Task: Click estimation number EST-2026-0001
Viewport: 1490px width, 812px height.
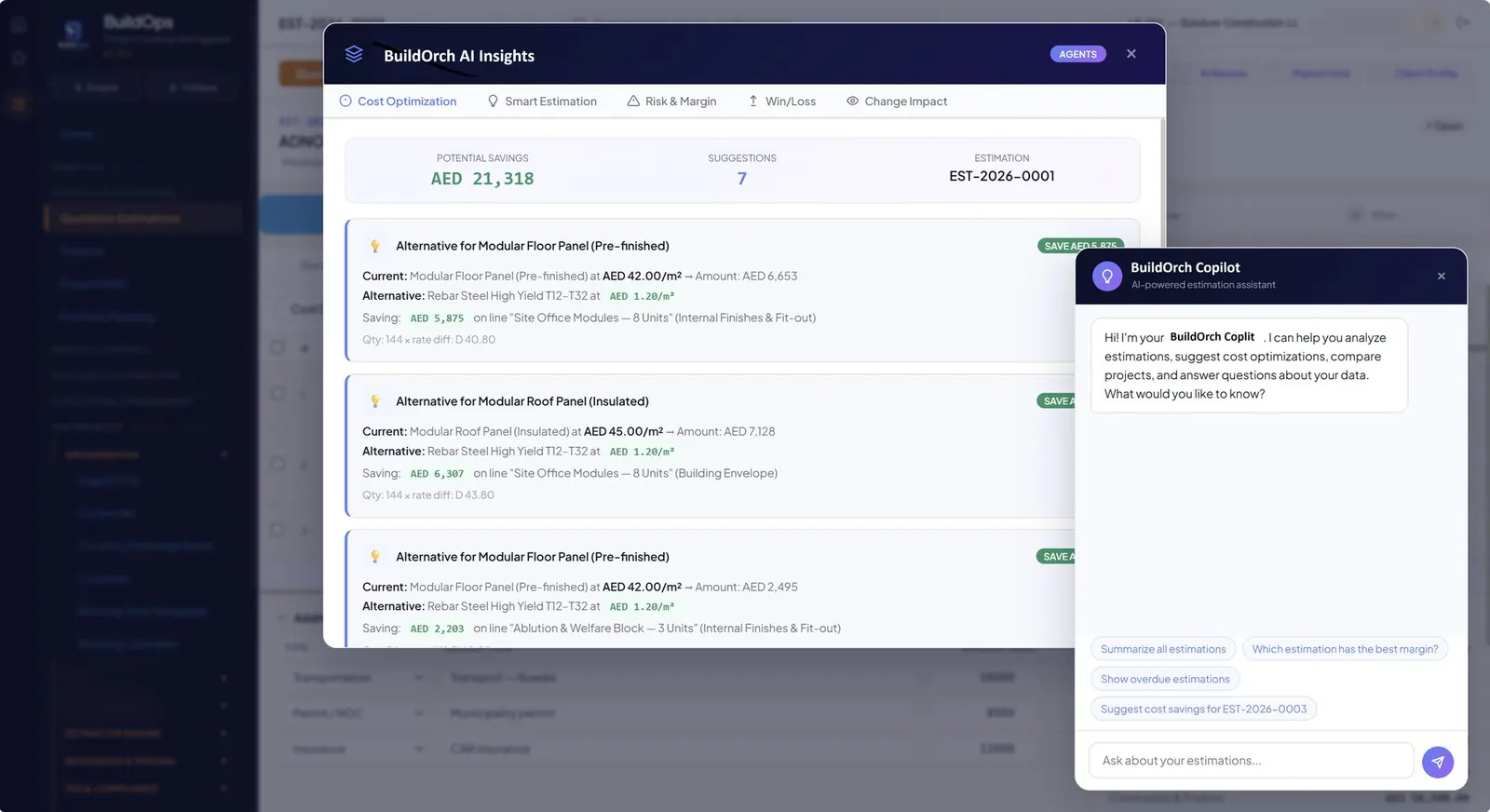Action: (x=1002, y=176)
